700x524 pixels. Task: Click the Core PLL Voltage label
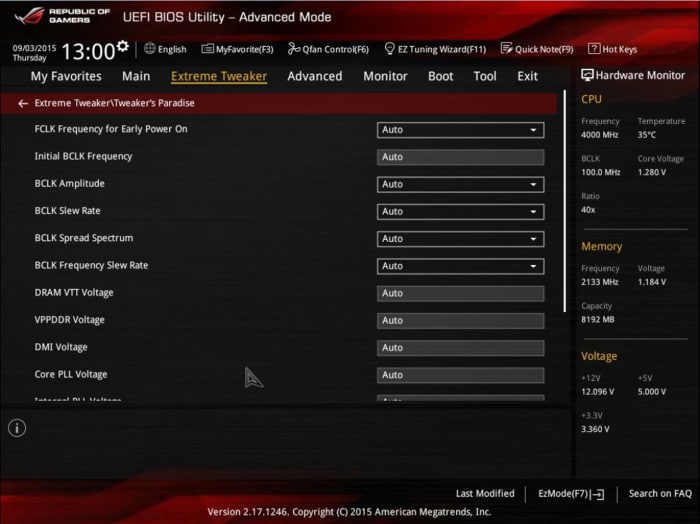(71, 374)
